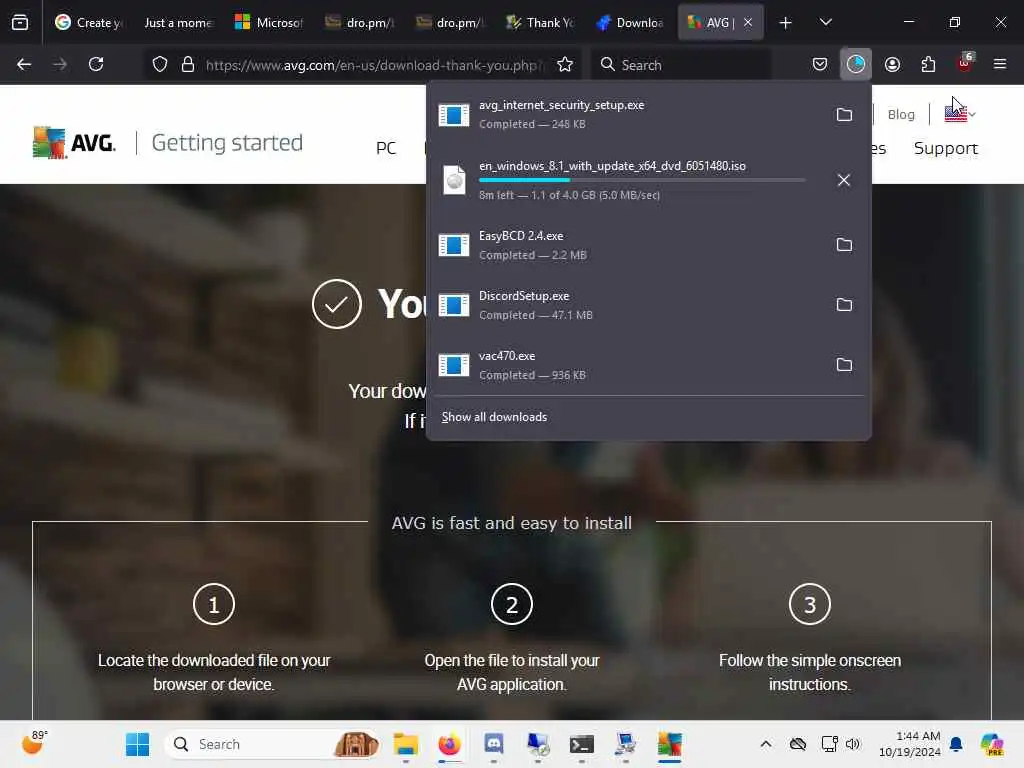Open the DiscordSetup.exe download entry
Screen dimensions: 1024x768
627,305
